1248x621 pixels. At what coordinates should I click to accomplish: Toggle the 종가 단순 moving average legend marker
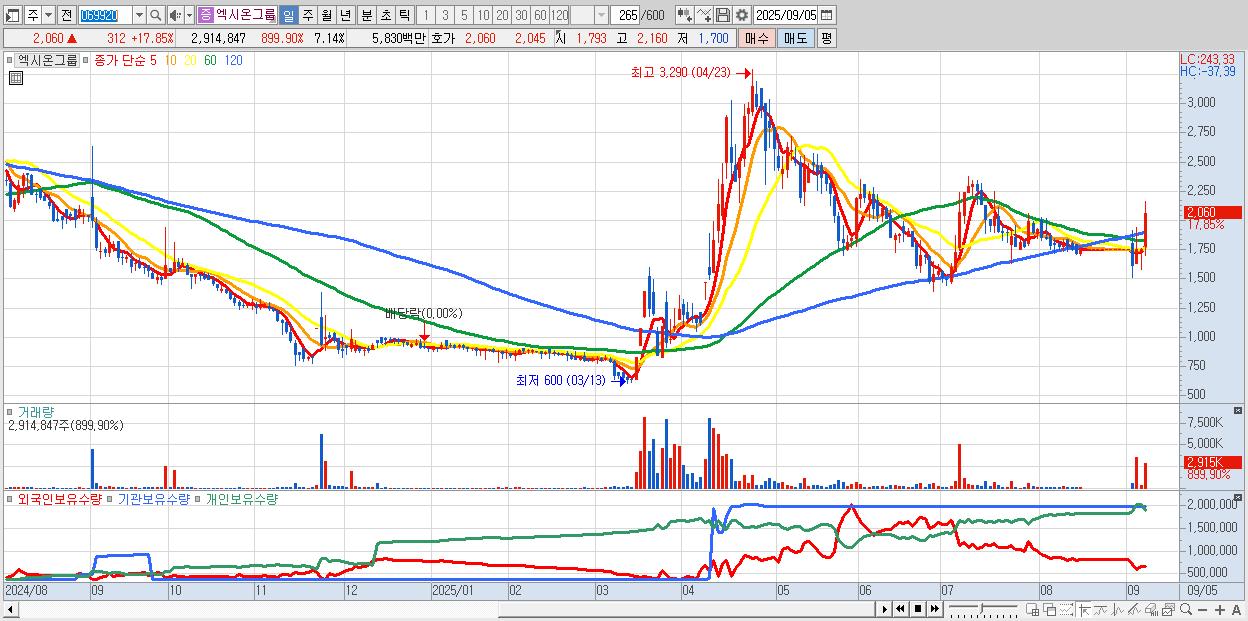[88, 60]
